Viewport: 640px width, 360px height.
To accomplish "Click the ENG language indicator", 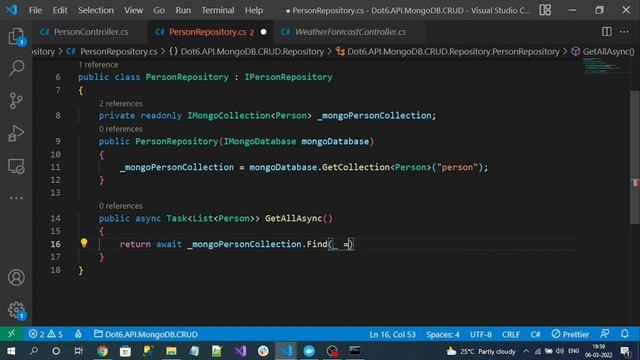I will [x=573, y=351].
